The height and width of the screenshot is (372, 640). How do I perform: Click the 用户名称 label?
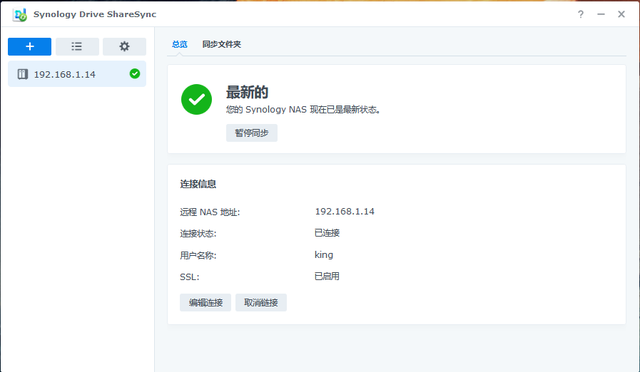(198, 255)
